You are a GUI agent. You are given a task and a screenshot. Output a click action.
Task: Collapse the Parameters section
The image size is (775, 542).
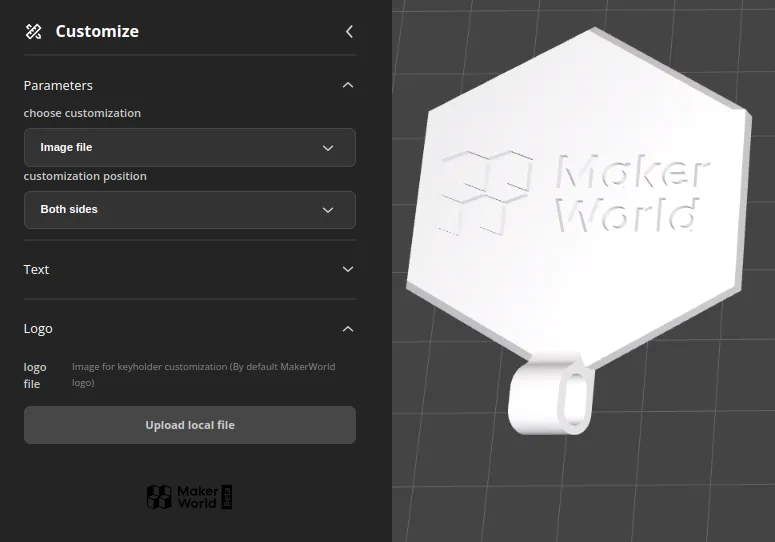[348, 85]
